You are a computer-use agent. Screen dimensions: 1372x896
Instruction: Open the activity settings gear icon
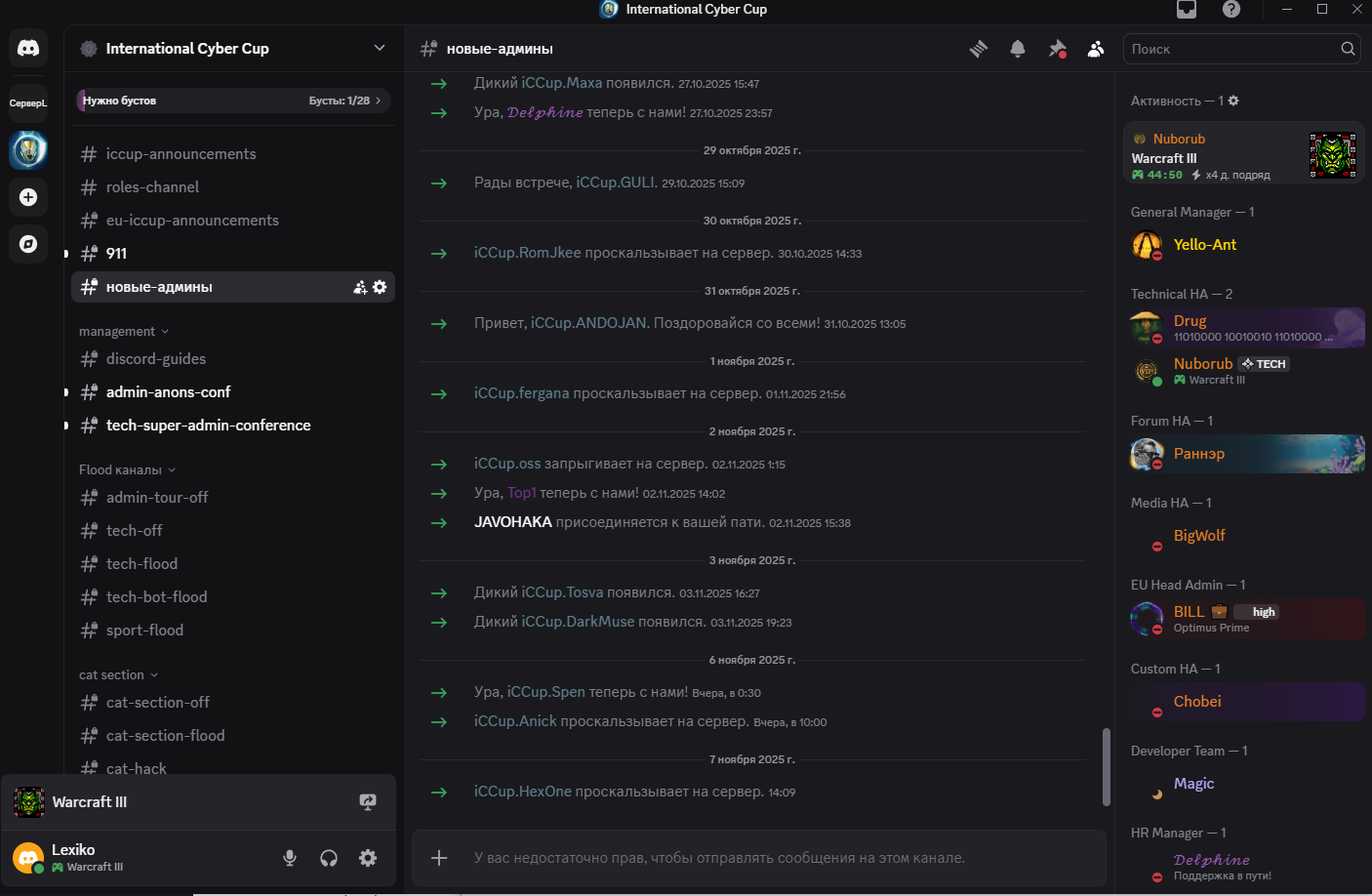(1233, 101)
